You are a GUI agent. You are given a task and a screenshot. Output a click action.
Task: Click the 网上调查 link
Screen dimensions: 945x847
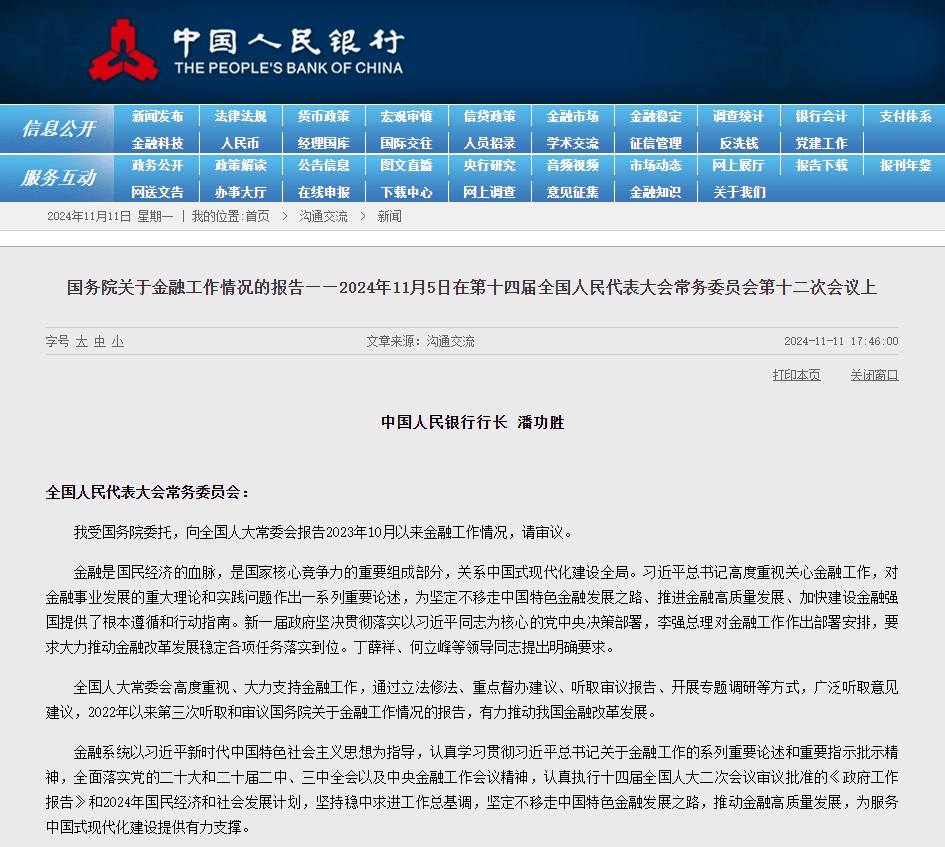(x=488, y=191)
